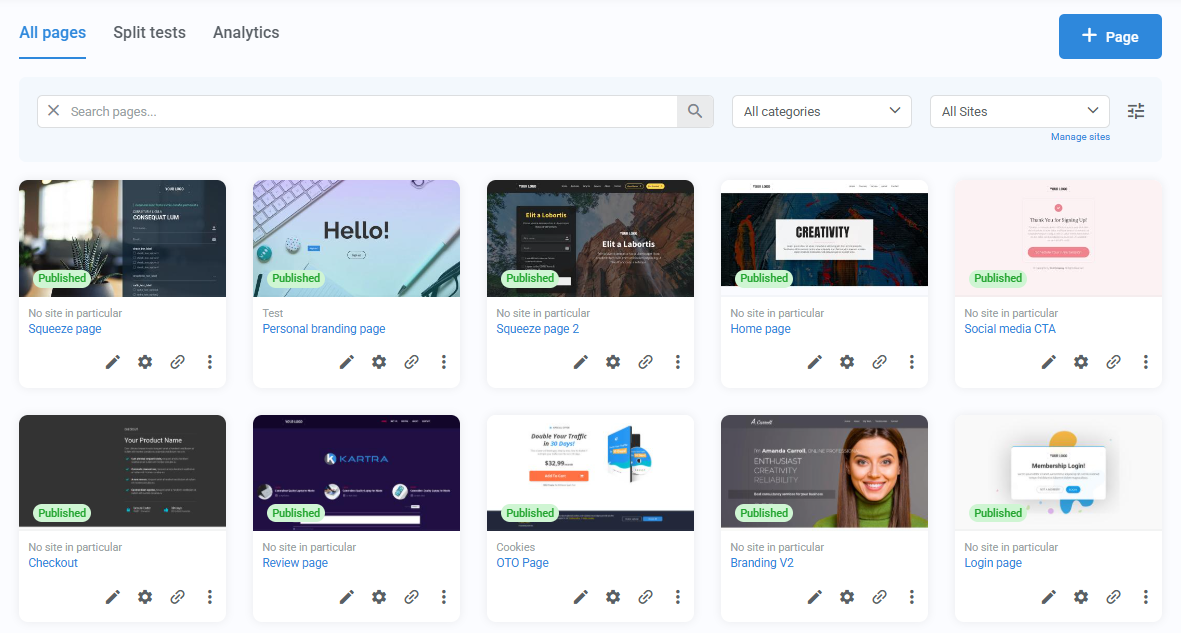This screenshot has height=633, width=1181.
Task: Open settings gear for Login page
Action: click(x=1081, y=597)
